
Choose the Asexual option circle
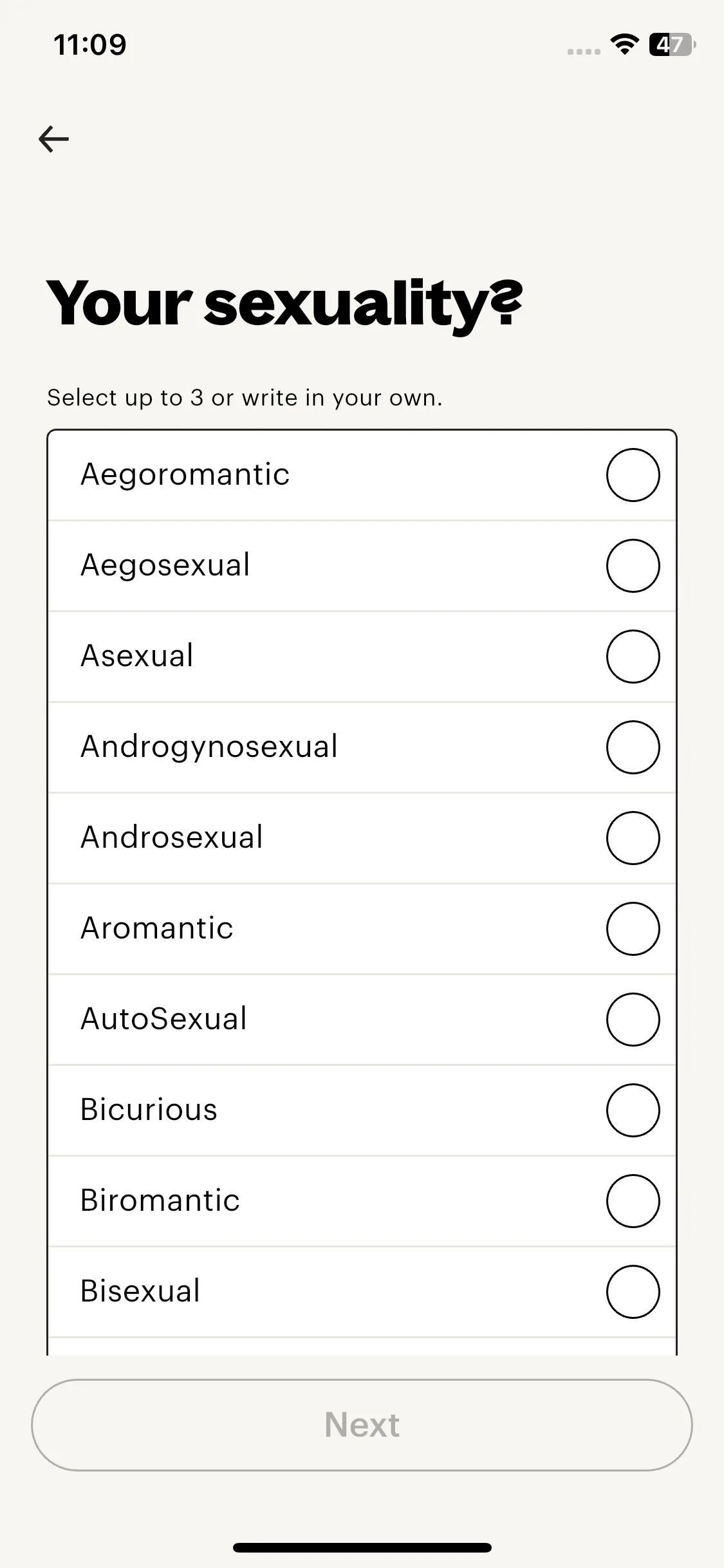tap(633, 657)
